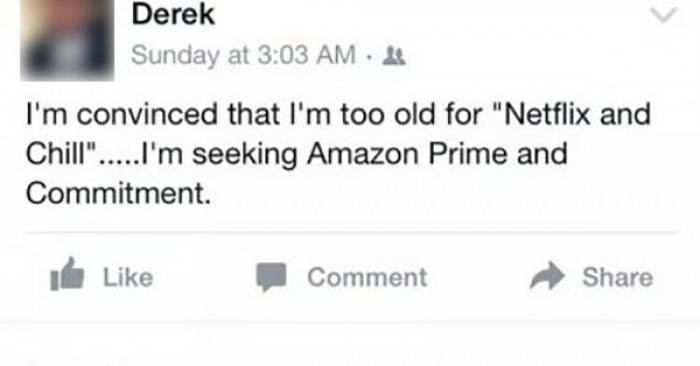Image resolution: width=700 pixels, height=366 pixels.
Task: Click the word convinced in the first line
Action: click(x=147, y=114)
